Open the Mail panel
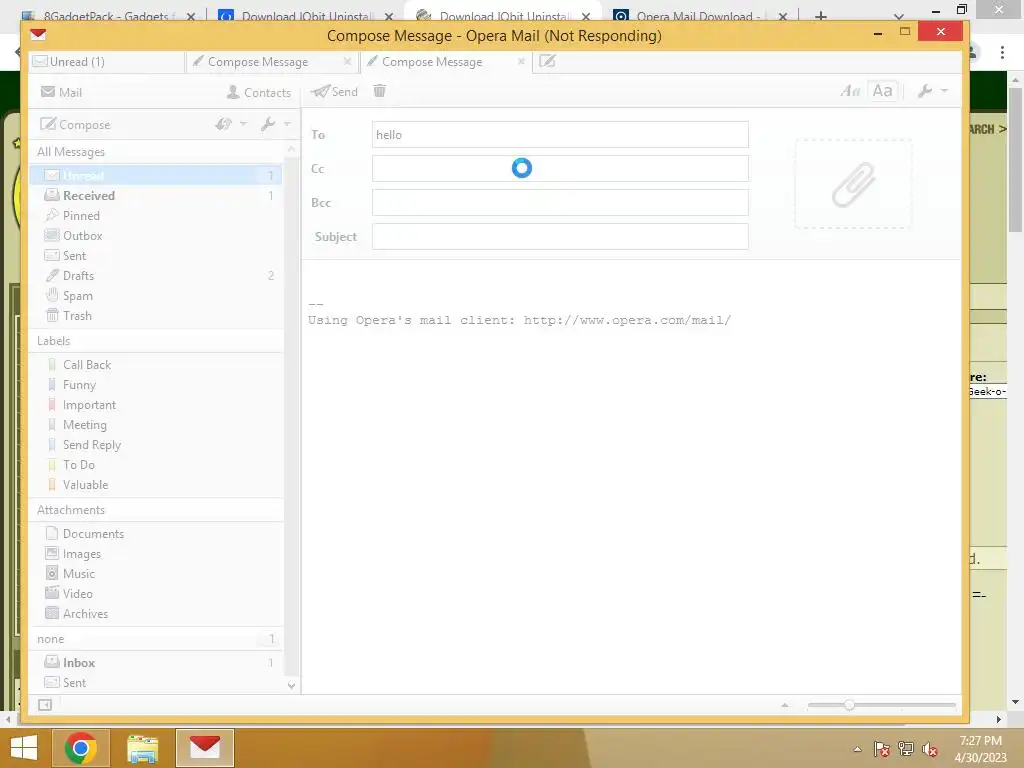Image resolution: width=1024 pixels, height=768 pixels. [x=61, y=92]
